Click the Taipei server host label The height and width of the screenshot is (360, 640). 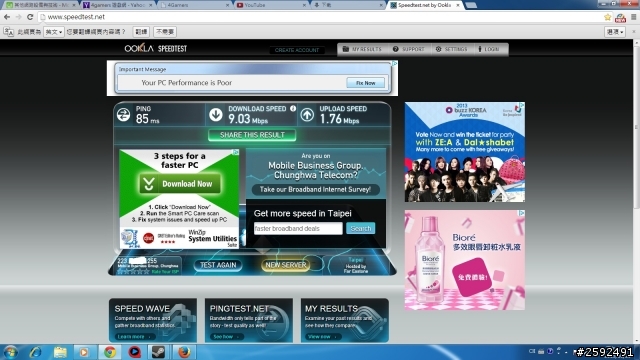pos(356,265)
